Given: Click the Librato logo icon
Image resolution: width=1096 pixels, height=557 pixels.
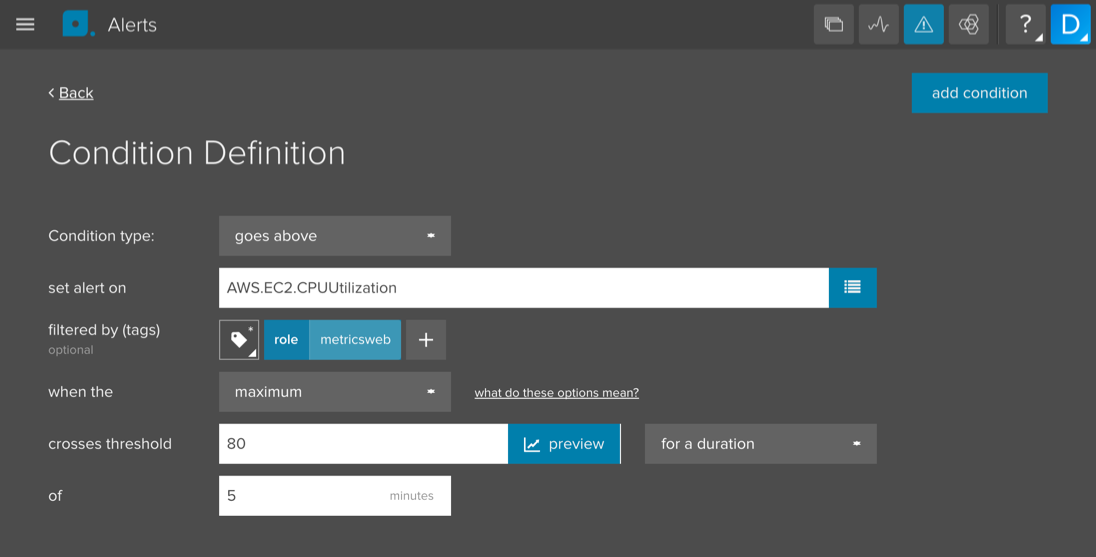Looking at the screenshot, I should click(77, 24).
